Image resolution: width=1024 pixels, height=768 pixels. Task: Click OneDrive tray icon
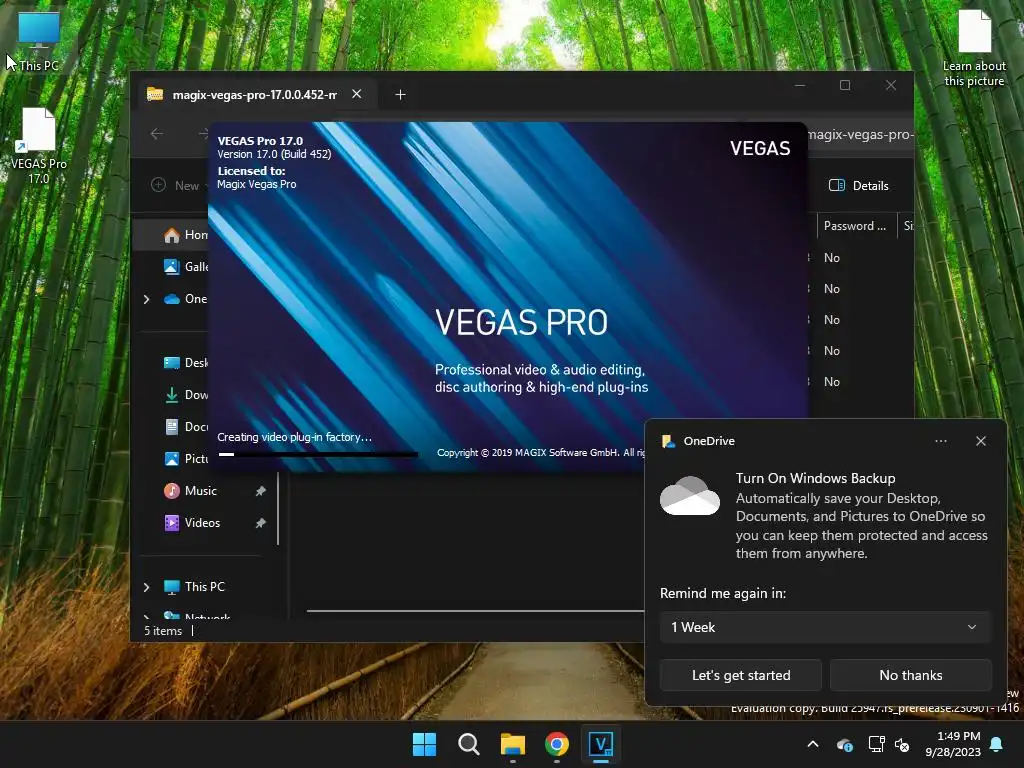pyautogui.click(x=844, y=744)
